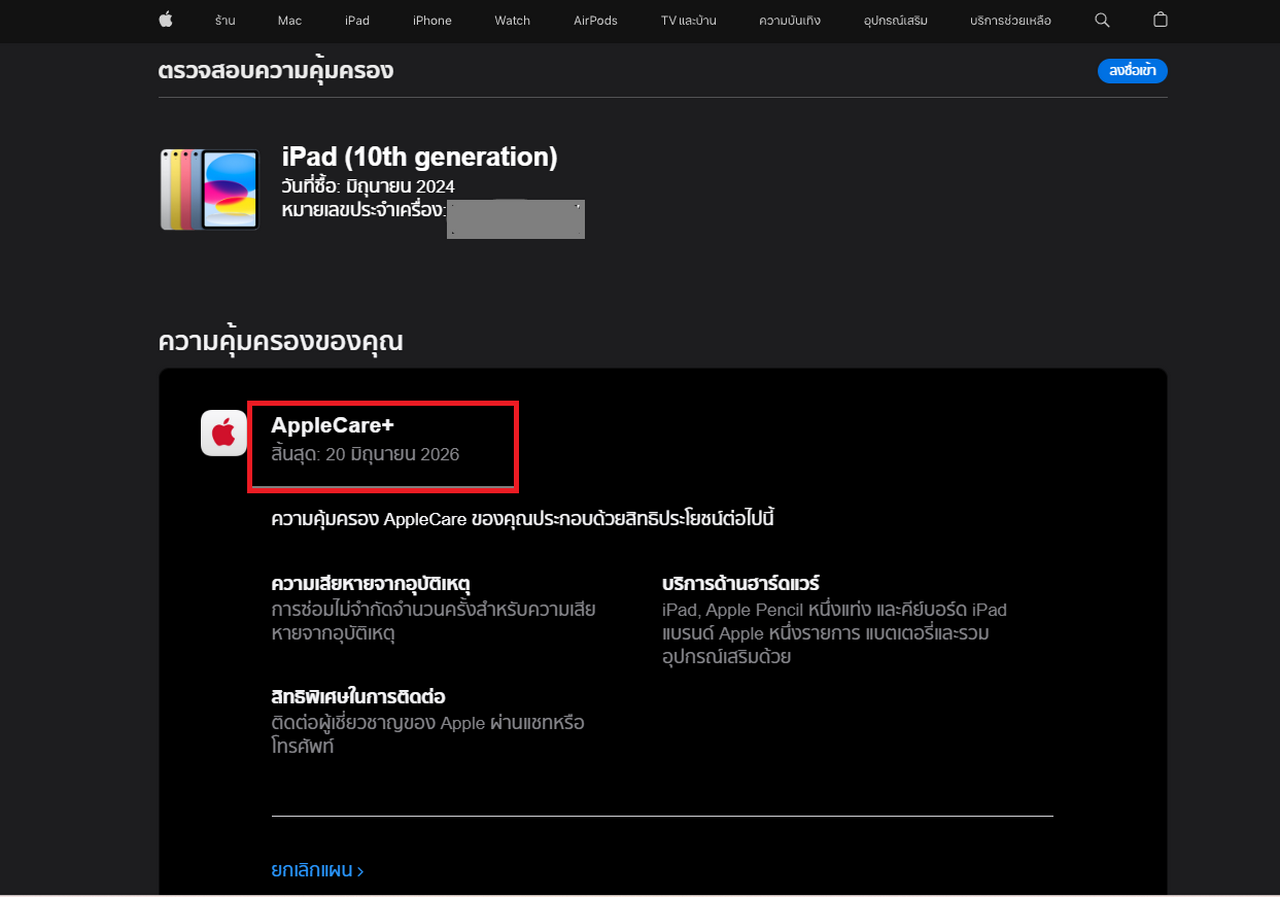Open the iPad menu item
This screenshot has width=1280, height=897.
coord(357,20)
